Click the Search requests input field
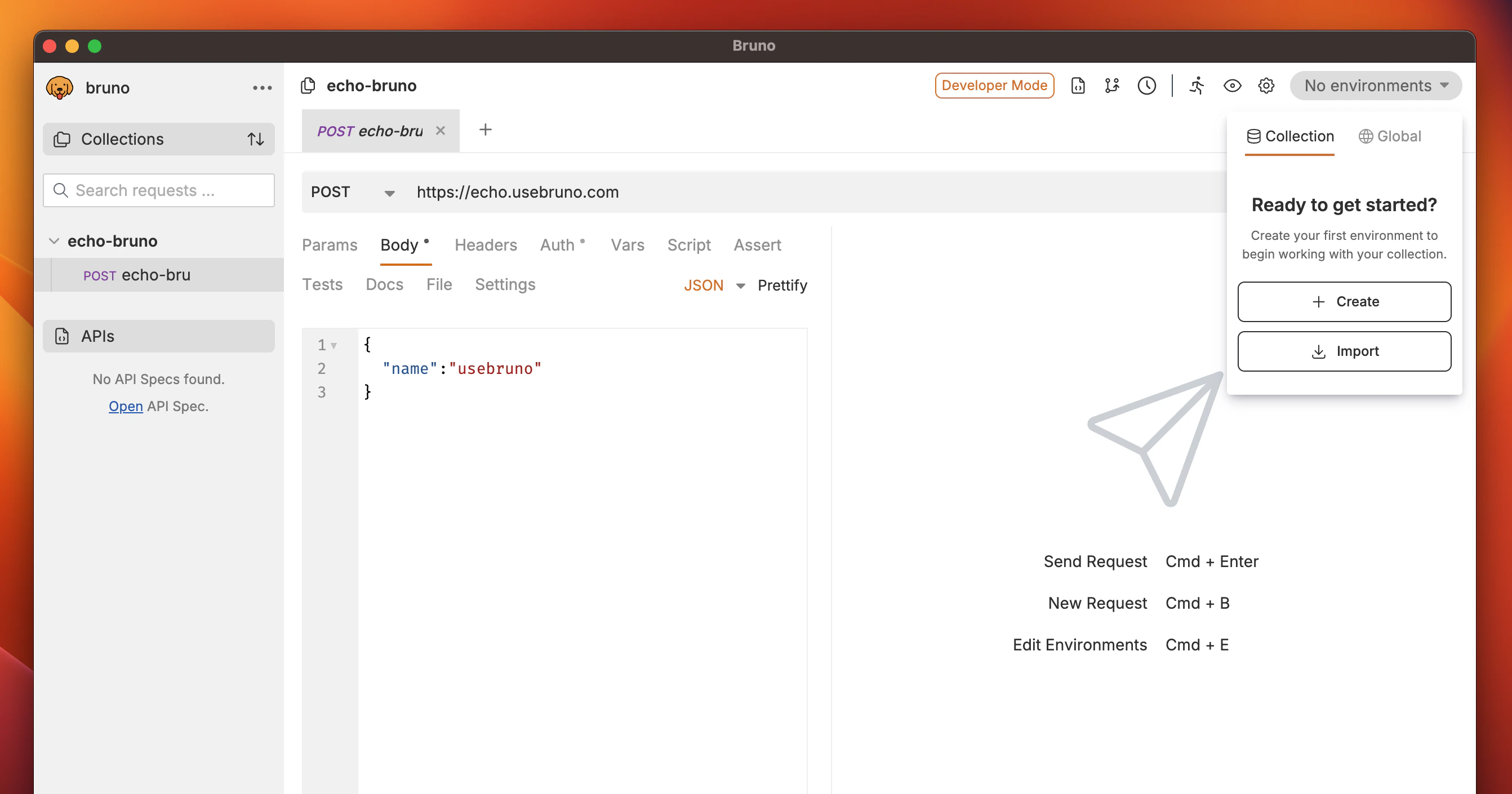This screenshot has height=794, width=1512. pyautogui.click(x=158, y=190)
